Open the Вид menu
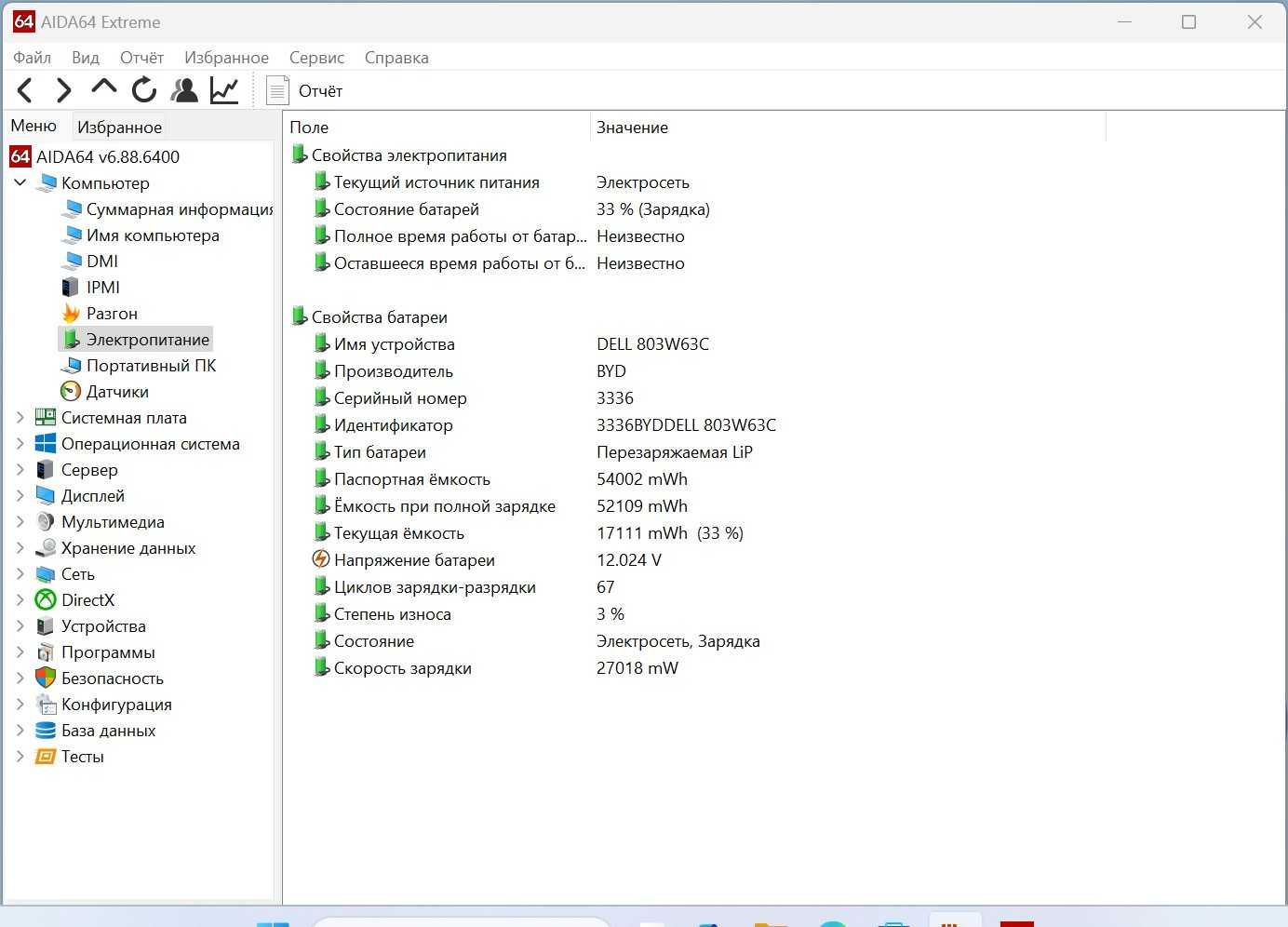The image size is (1288, 927). click(86, 58)
